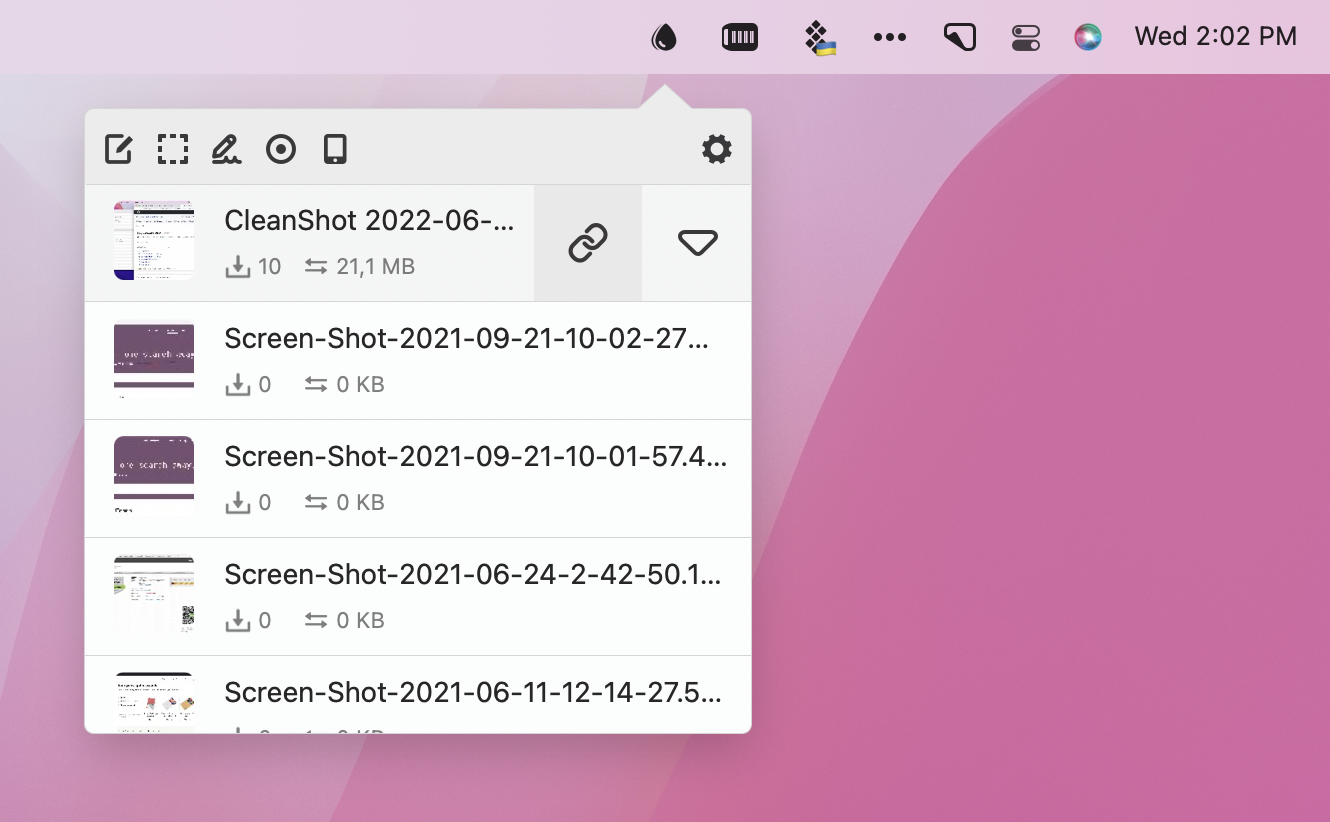
Task: Select Screen-Shot-2021-09-21-10-01-57.4 file name
Action: click(475, 457)
